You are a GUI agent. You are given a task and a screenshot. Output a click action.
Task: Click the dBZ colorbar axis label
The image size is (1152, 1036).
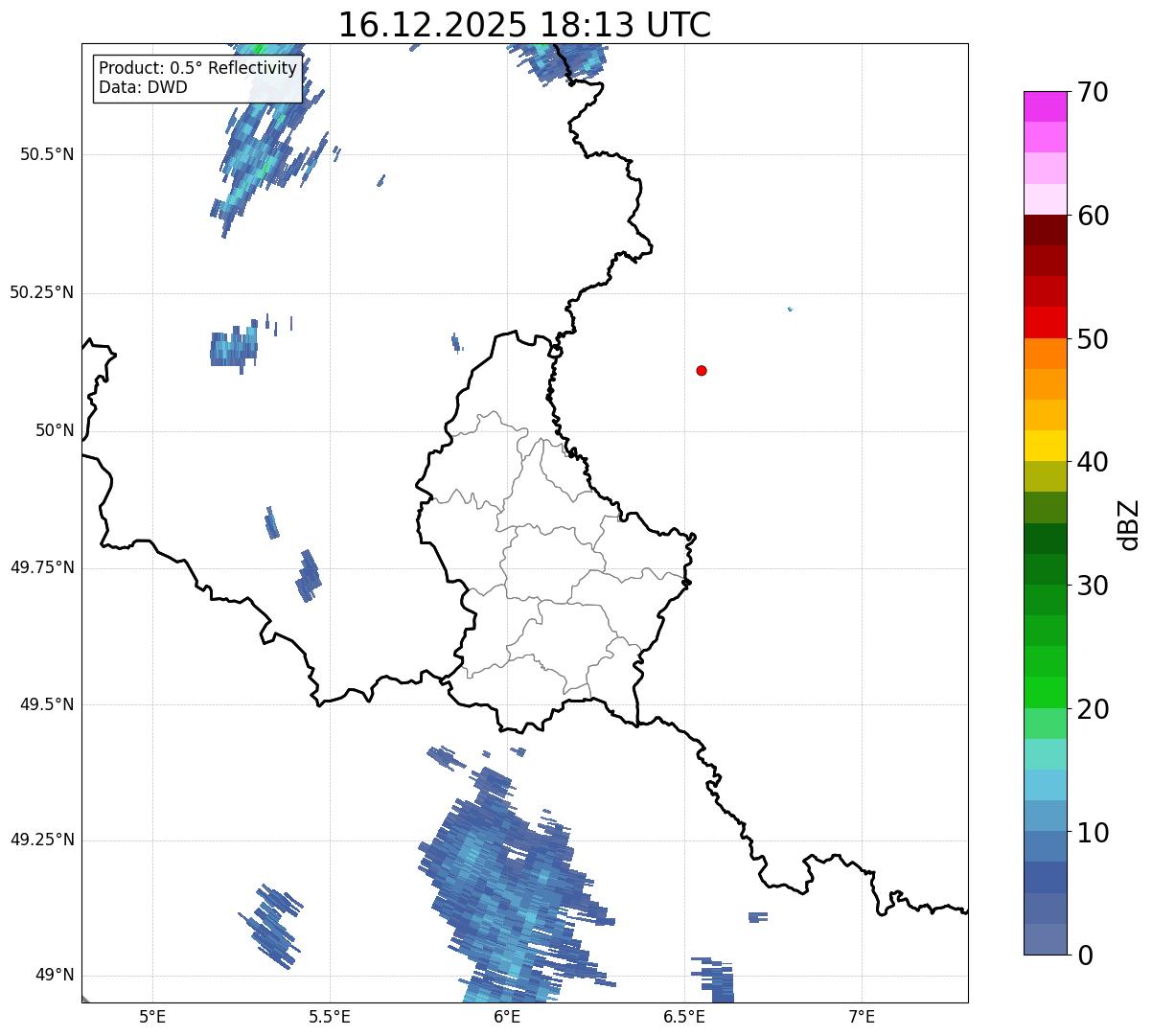pos(1129,523)
